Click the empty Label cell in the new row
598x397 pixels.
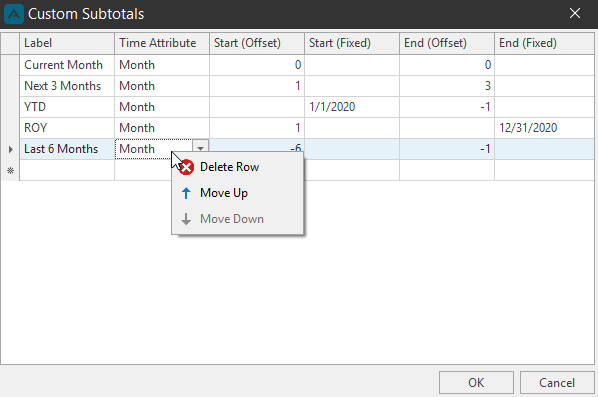pyautogui.click(x=67, y=170)
